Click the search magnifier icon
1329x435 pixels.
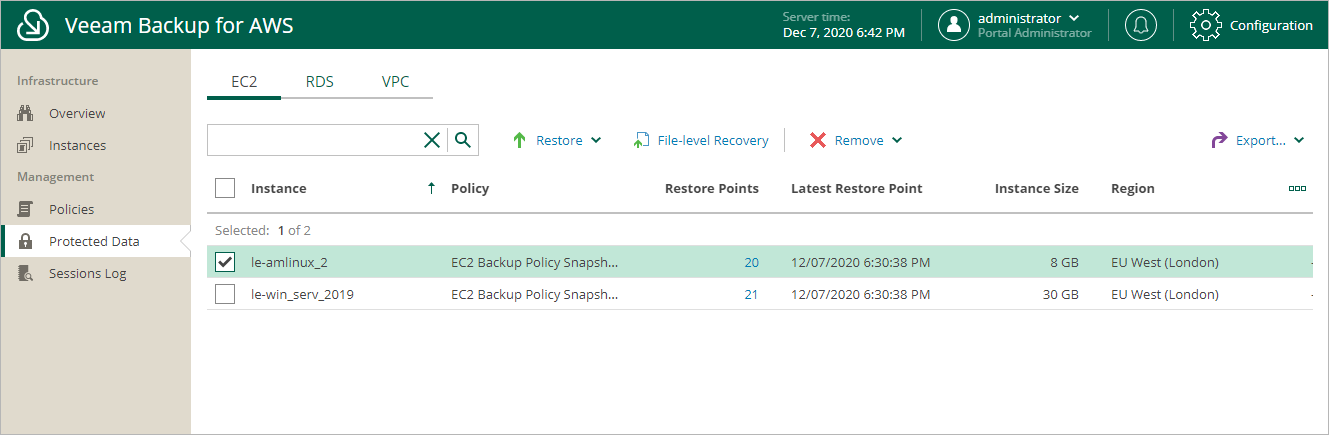[463, 140]
